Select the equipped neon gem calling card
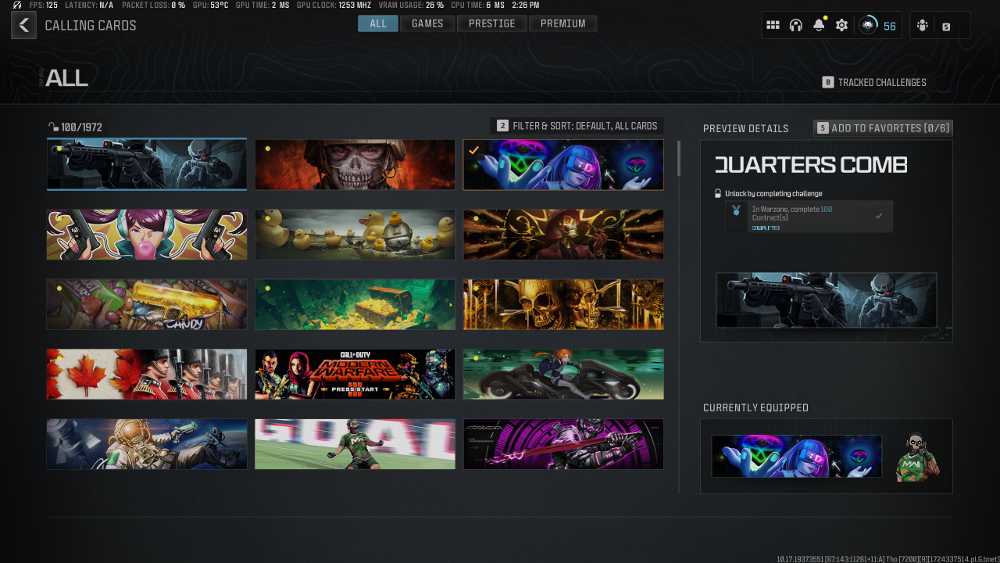Screen dimensions: 1000x563 pyautogui.click(x=563, y=165)
